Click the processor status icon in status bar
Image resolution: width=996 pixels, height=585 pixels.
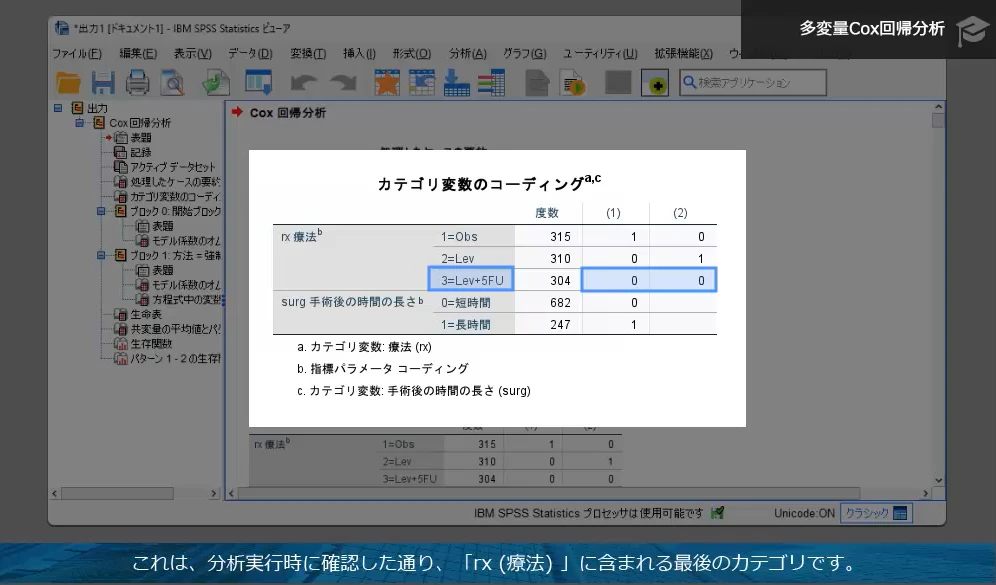pyautogui.click(x=717, y=513)
